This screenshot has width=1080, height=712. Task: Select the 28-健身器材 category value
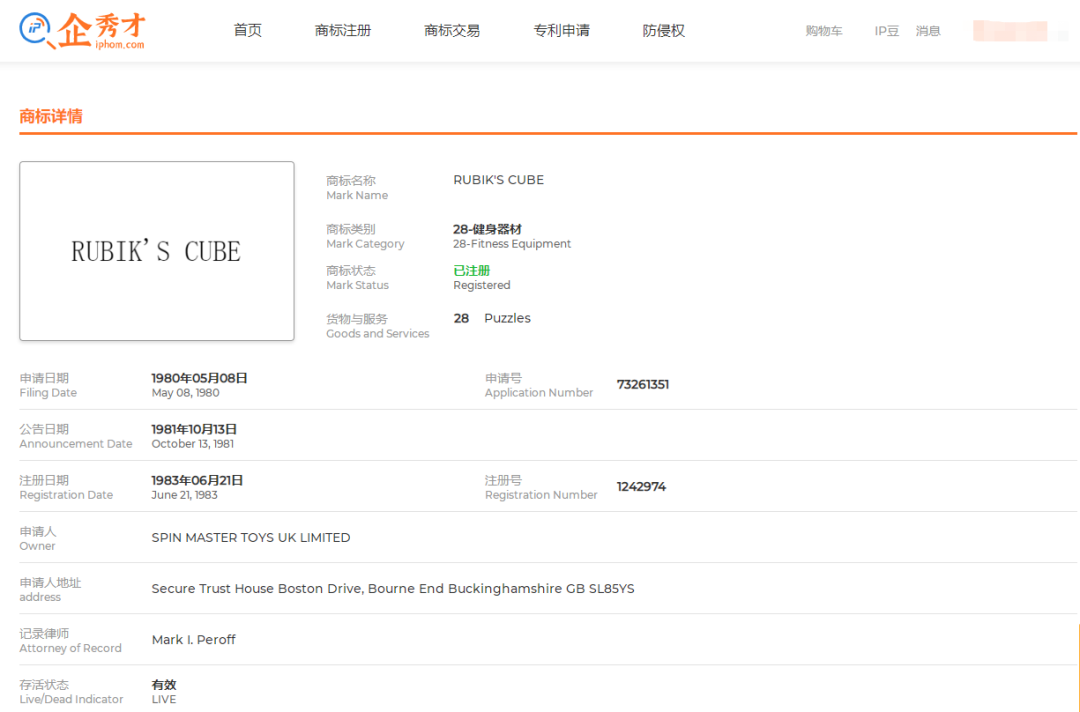click(x=487, y=229)
